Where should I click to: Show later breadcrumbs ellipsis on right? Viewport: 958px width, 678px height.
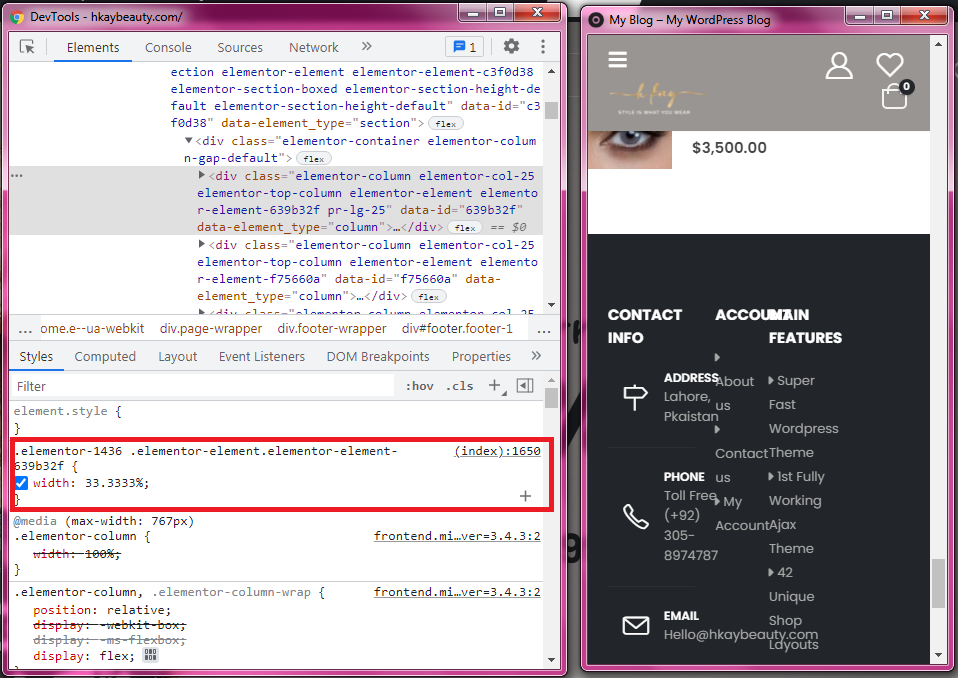544,330
